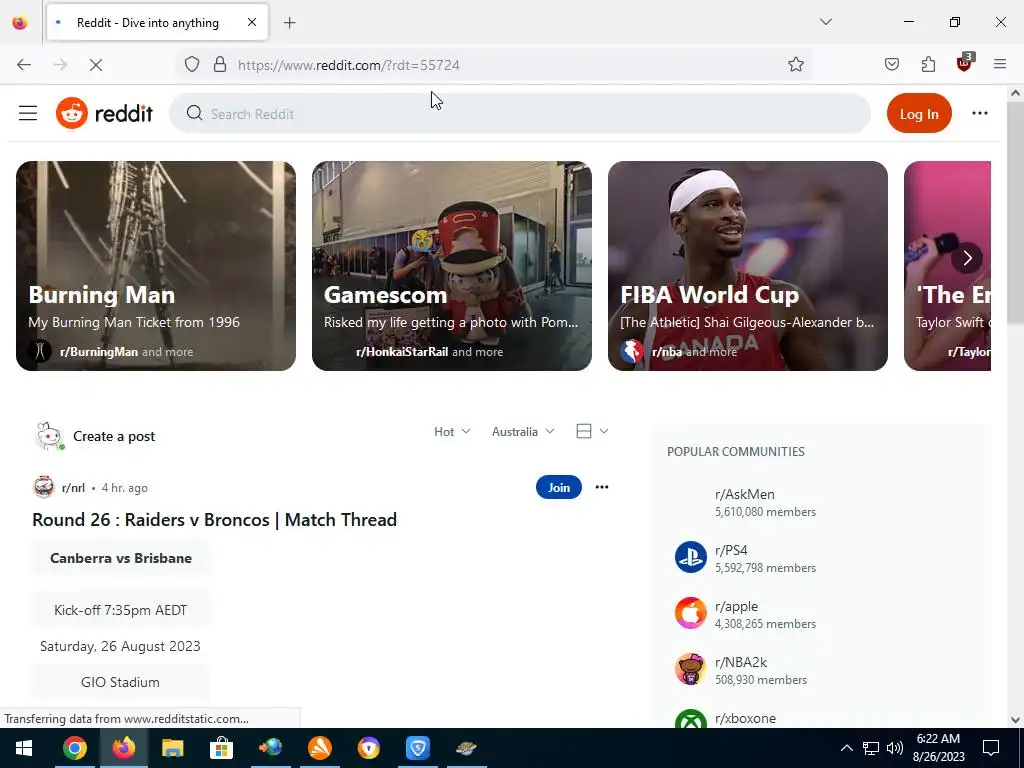Open the r/BurningMan community link

click(x=99, y=352)
